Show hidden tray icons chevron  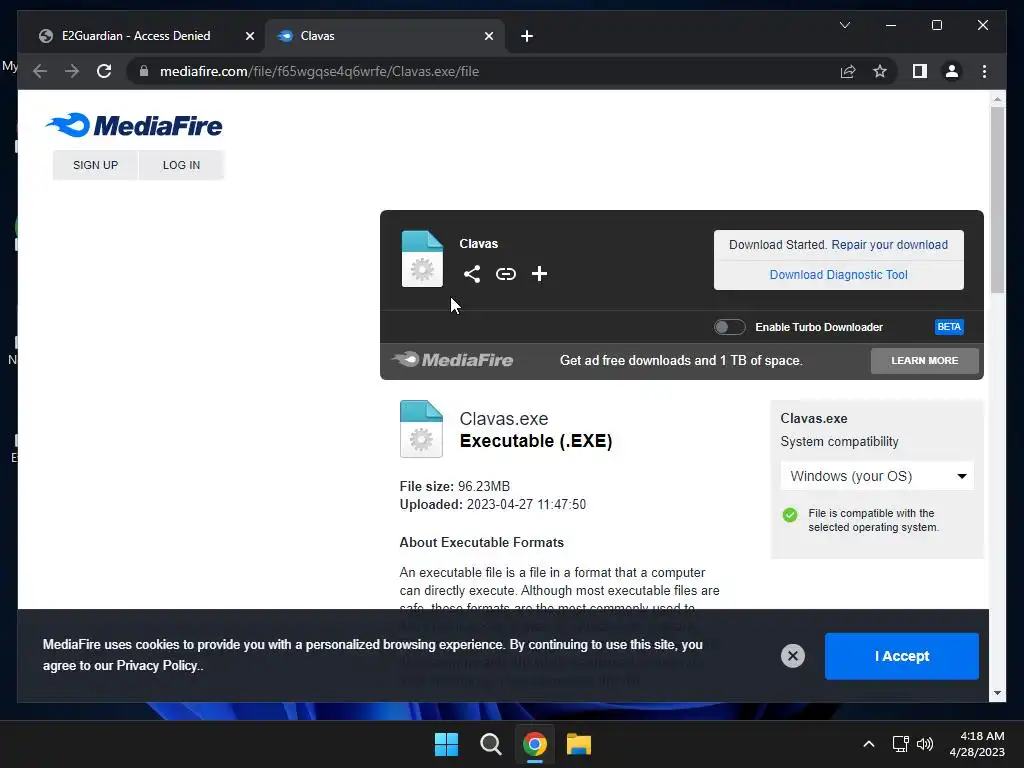click(869, 744)
